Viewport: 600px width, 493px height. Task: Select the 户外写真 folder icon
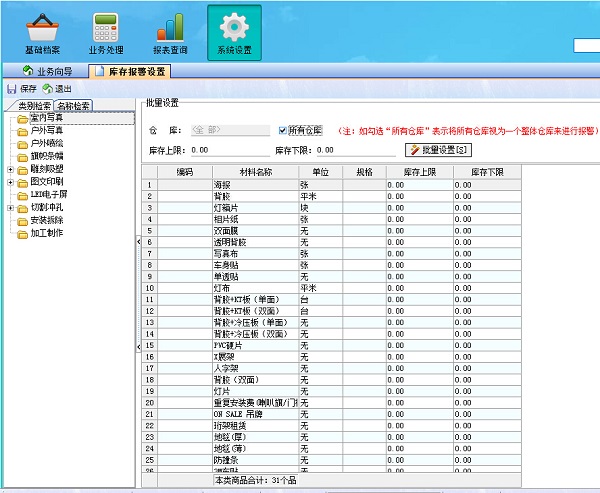point(22,131)
